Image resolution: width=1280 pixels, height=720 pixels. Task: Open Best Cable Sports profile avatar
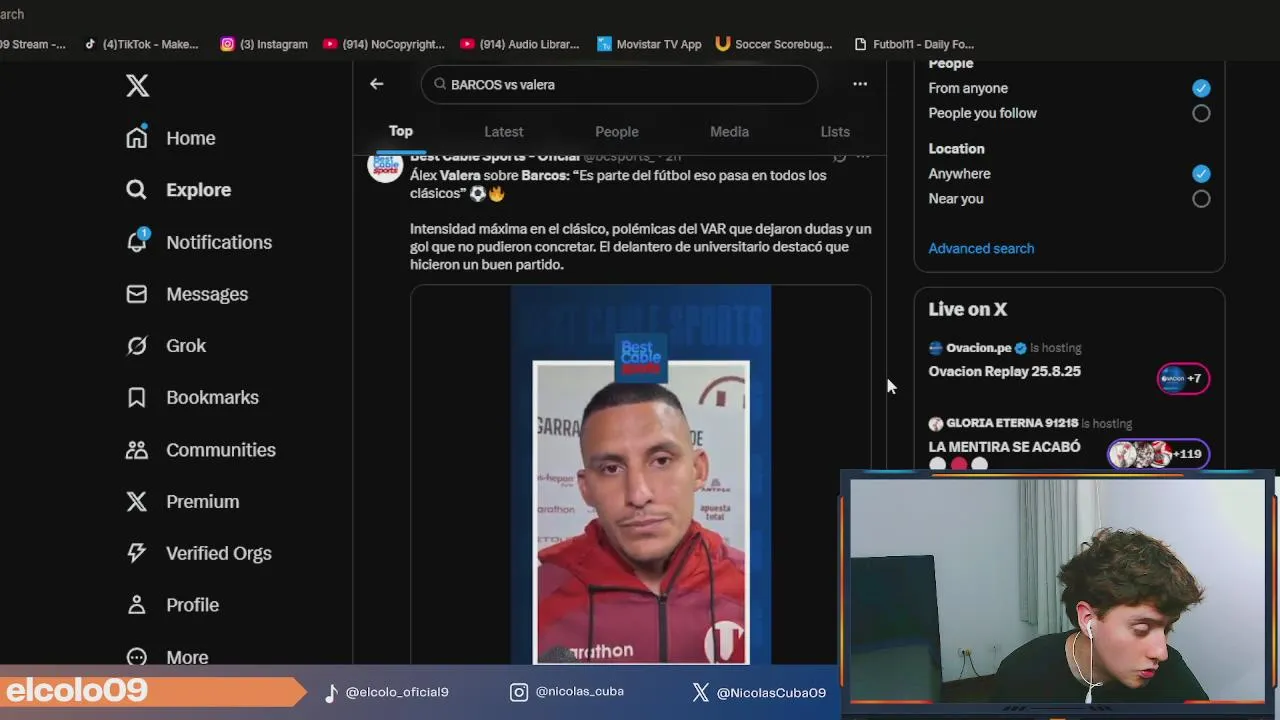(x=385, y=166)
